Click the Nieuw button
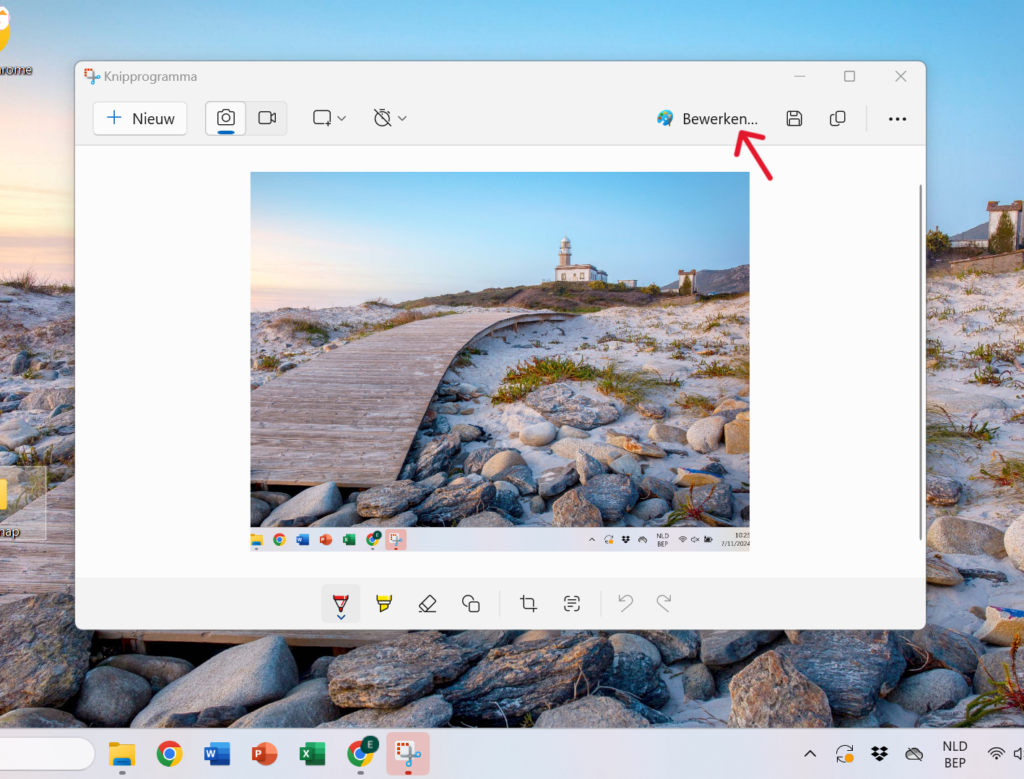 (x=140, y=118)
